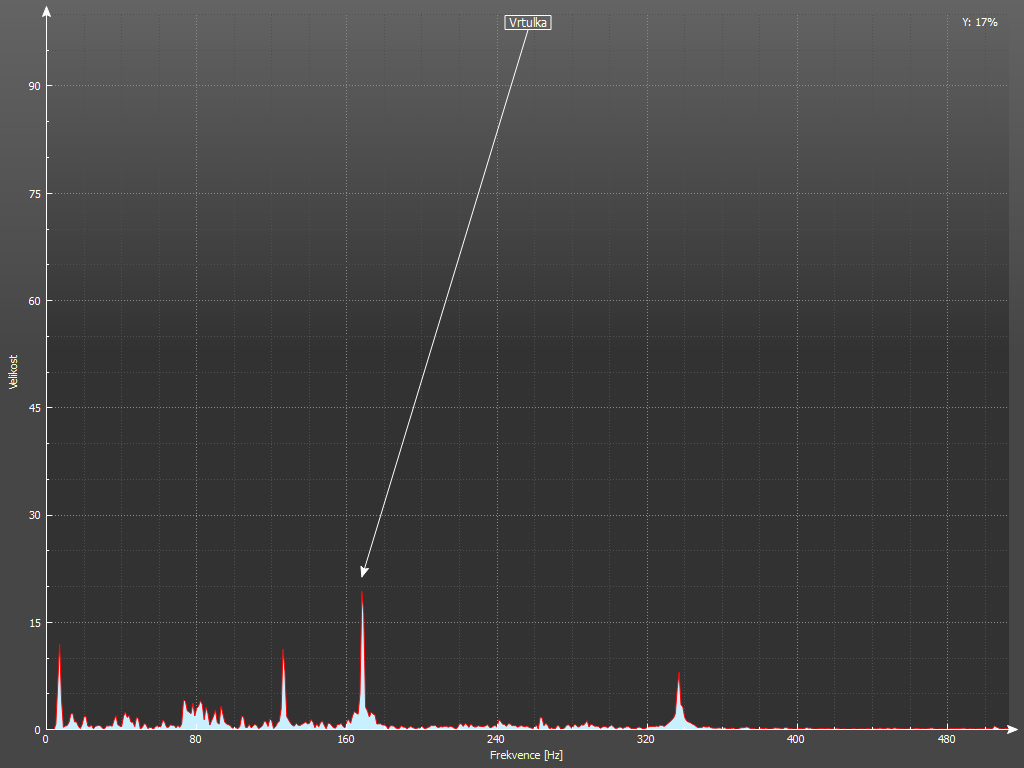Viewport: 1024px width, 768px height.
Task: Click the 240 tick label on frequency axis
Action: pos(495,740)
